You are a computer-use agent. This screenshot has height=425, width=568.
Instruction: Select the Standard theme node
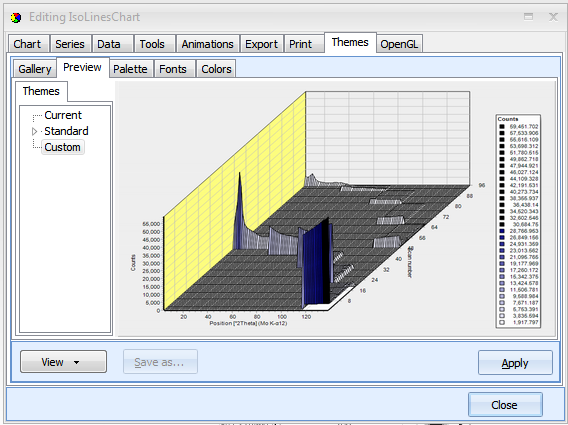66,131
